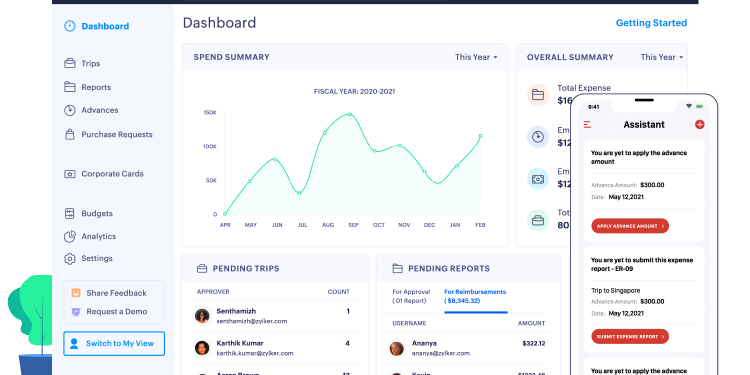750x375 pixels.
Task: Click the SEP peak point on chart
Action: click(x=350, y=114)
